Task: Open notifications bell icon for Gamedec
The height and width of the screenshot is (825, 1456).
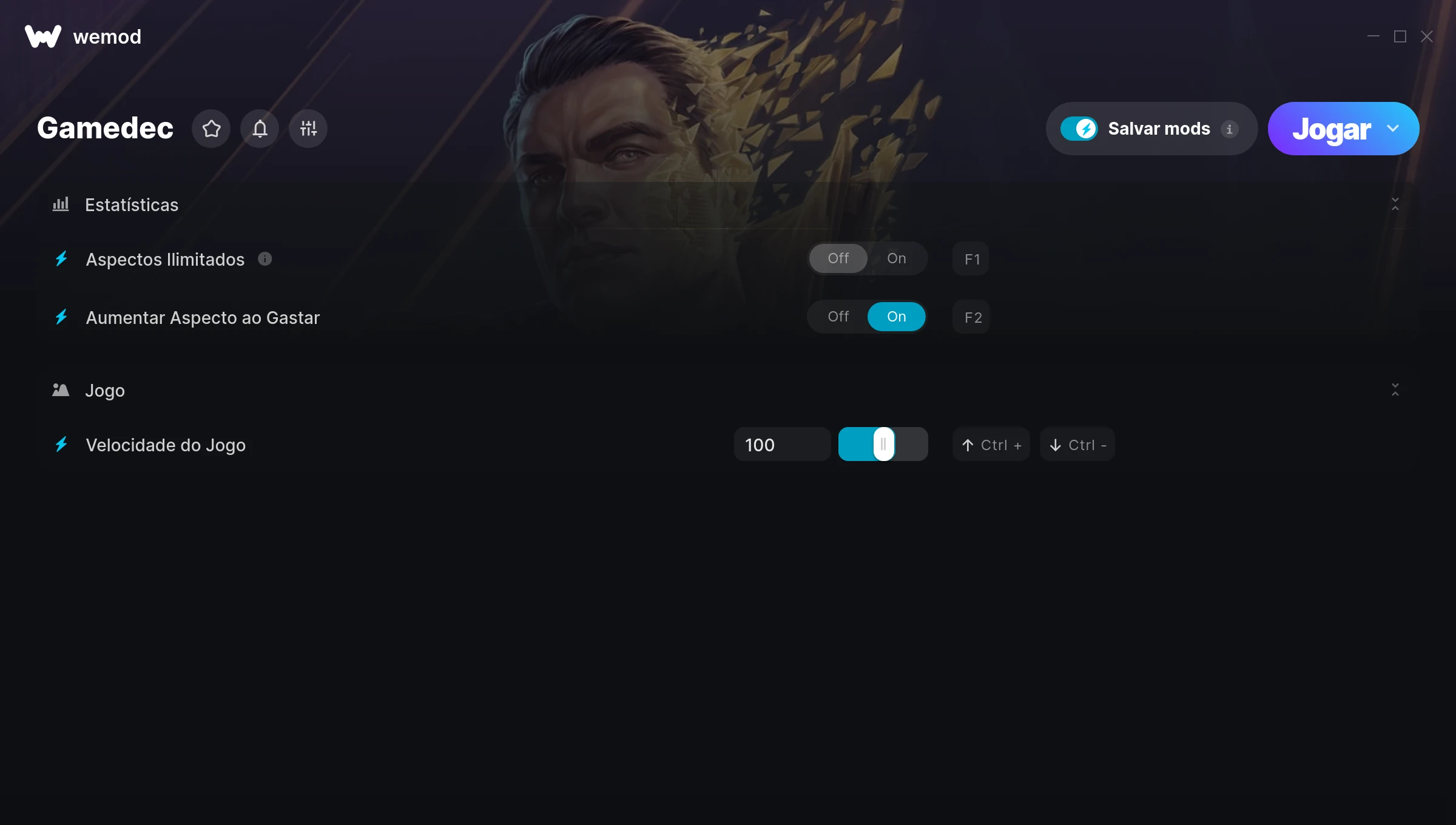Action: click(260, 129)
